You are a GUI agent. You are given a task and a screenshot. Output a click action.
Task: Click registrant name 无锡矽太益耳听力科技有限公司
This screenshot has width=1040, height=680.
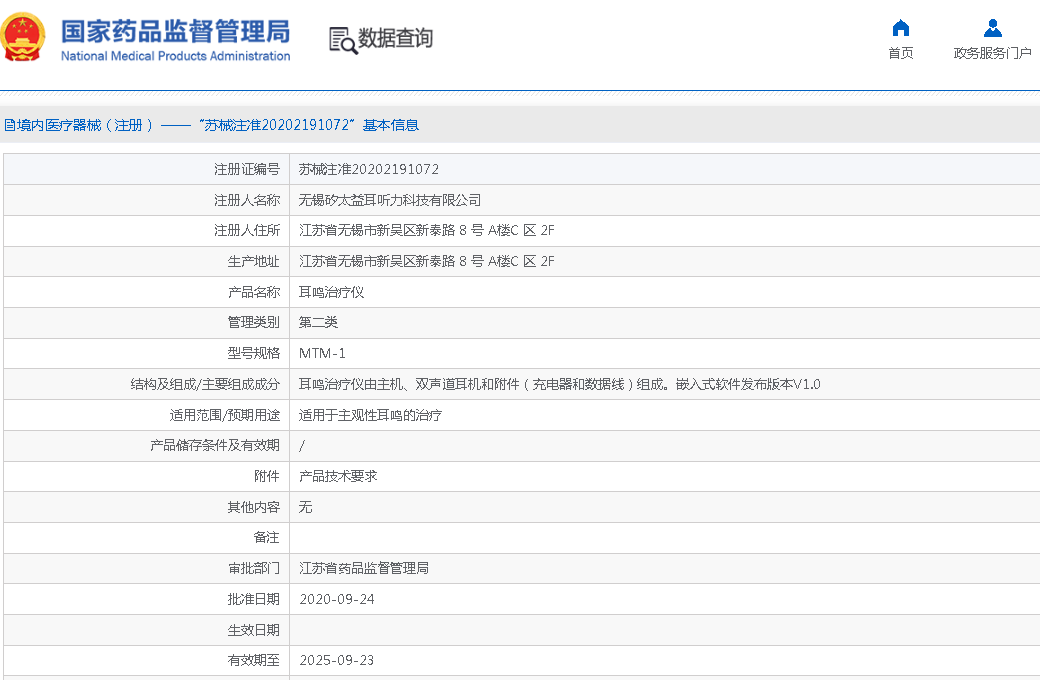[x=390, y=200]
